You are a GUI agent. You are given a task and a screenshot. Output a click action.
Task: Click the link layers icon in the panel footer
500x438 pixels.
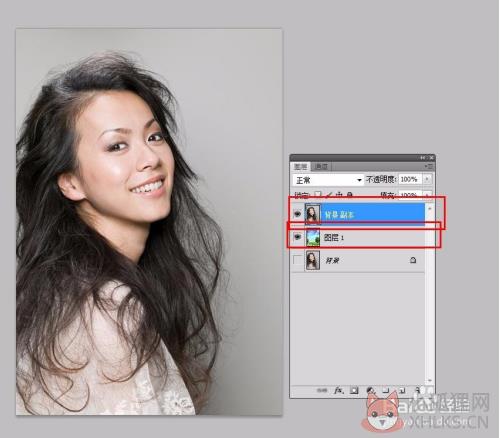(322, 390)
